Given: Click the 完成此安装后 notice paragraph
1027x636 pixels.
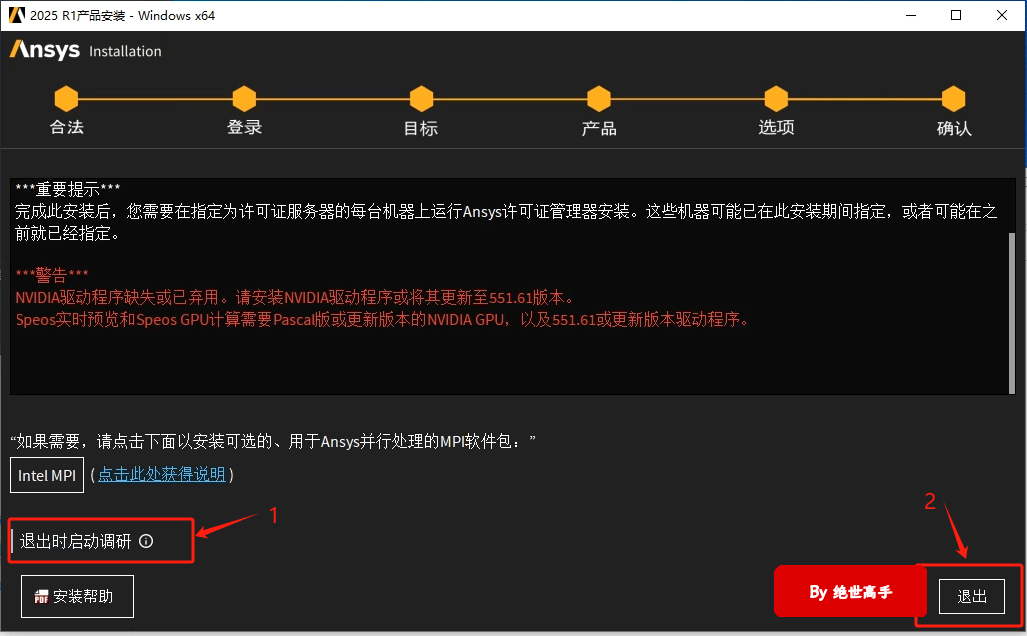Looking at the screenshot, I should click(x=506, y=222).
